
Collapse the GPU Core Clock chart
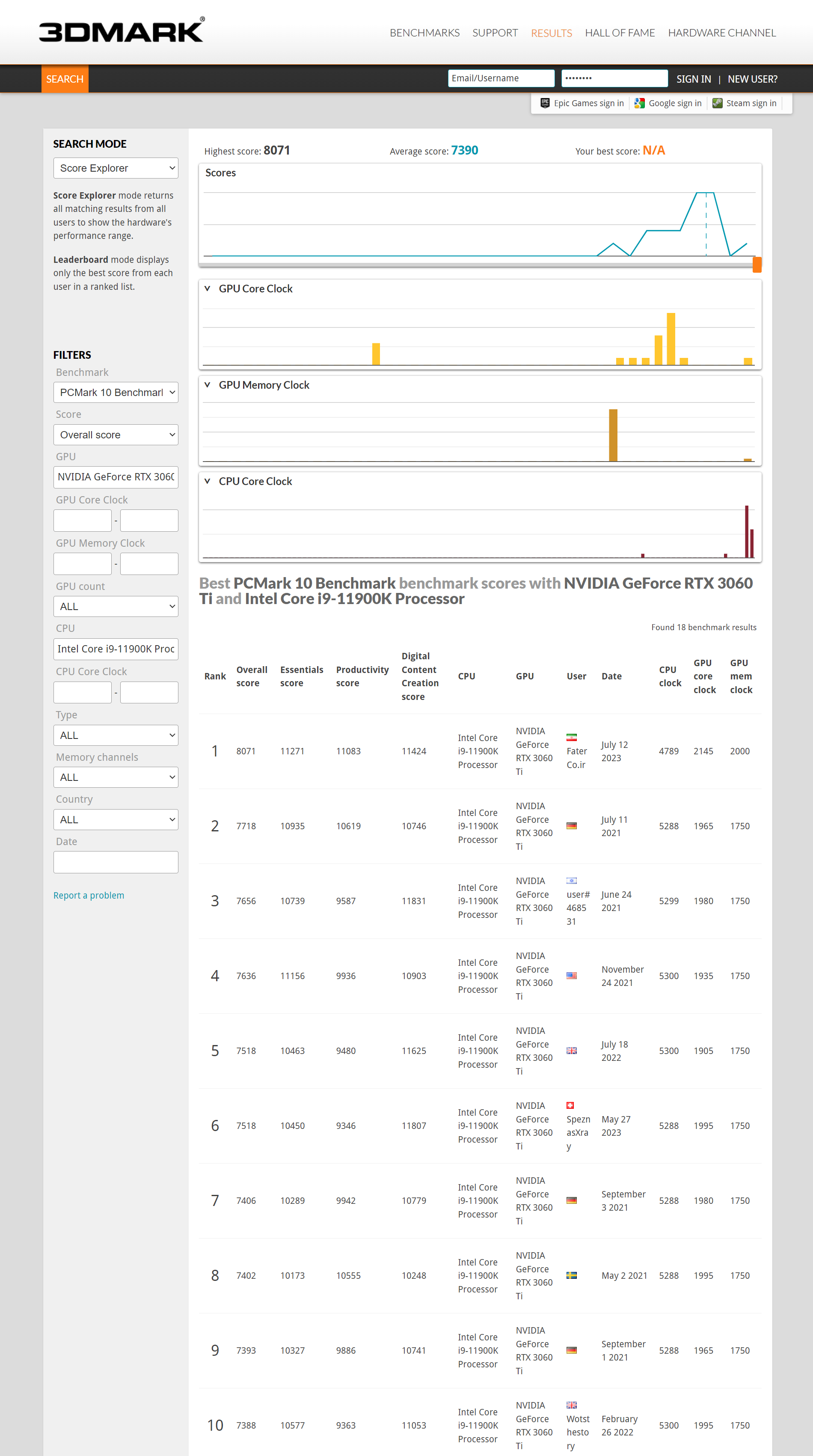[208, 288]
